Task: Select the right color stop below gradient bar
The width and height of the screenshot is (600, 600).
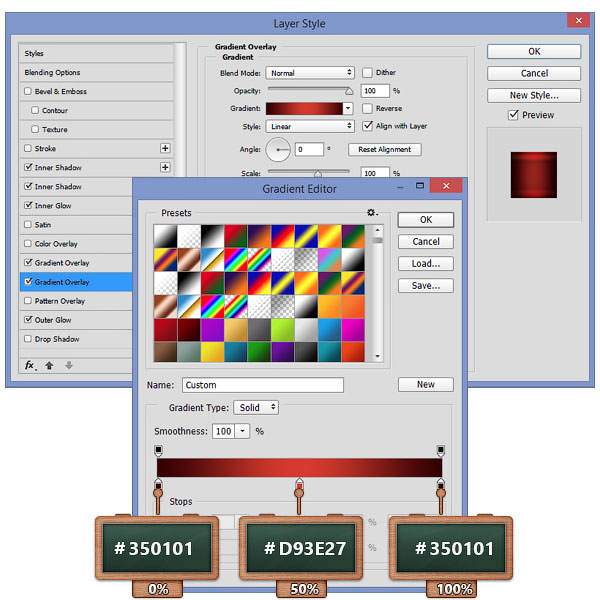Action: (x=441, y=484)
